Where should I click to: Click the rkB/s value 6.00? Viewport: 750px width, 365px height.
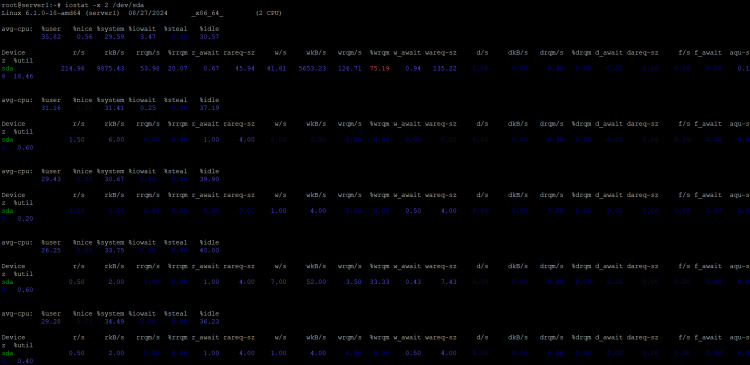coord(116,140)
